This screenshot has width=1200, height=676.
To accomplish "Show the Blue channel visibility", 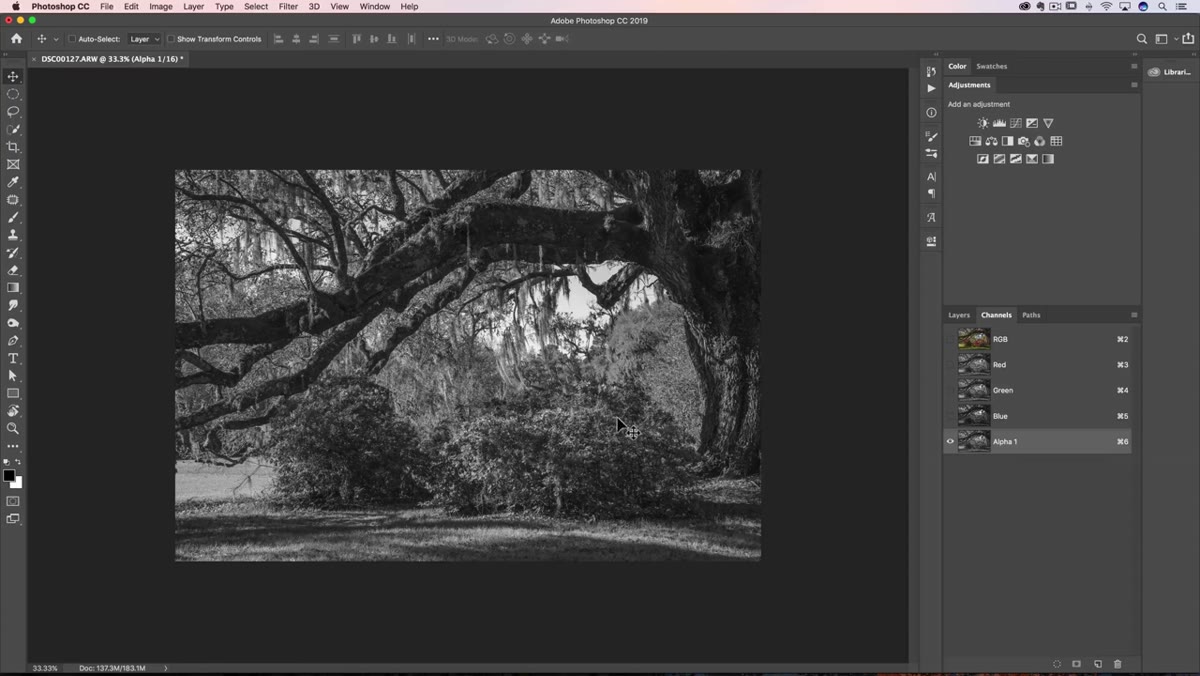I will click(950, 416).
